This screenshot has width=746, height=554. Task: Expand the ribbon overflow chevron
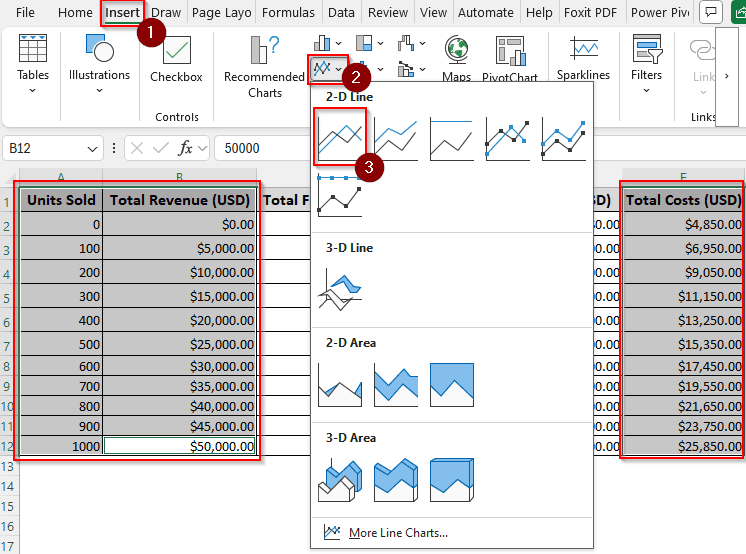(x=726, y=76)
